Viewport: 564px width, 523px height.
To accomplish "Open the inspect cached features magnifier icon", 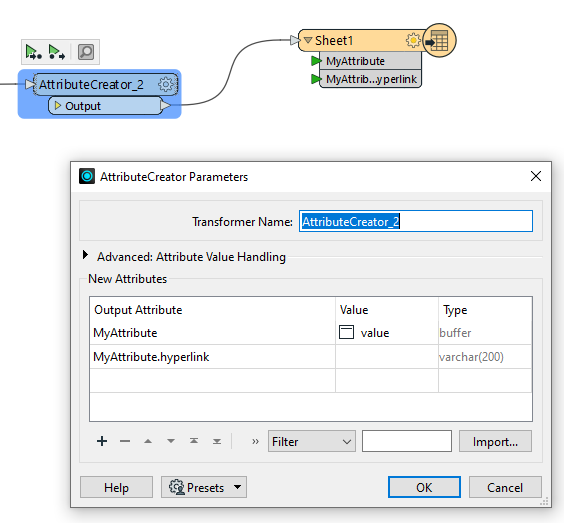I will click(86, 52).
